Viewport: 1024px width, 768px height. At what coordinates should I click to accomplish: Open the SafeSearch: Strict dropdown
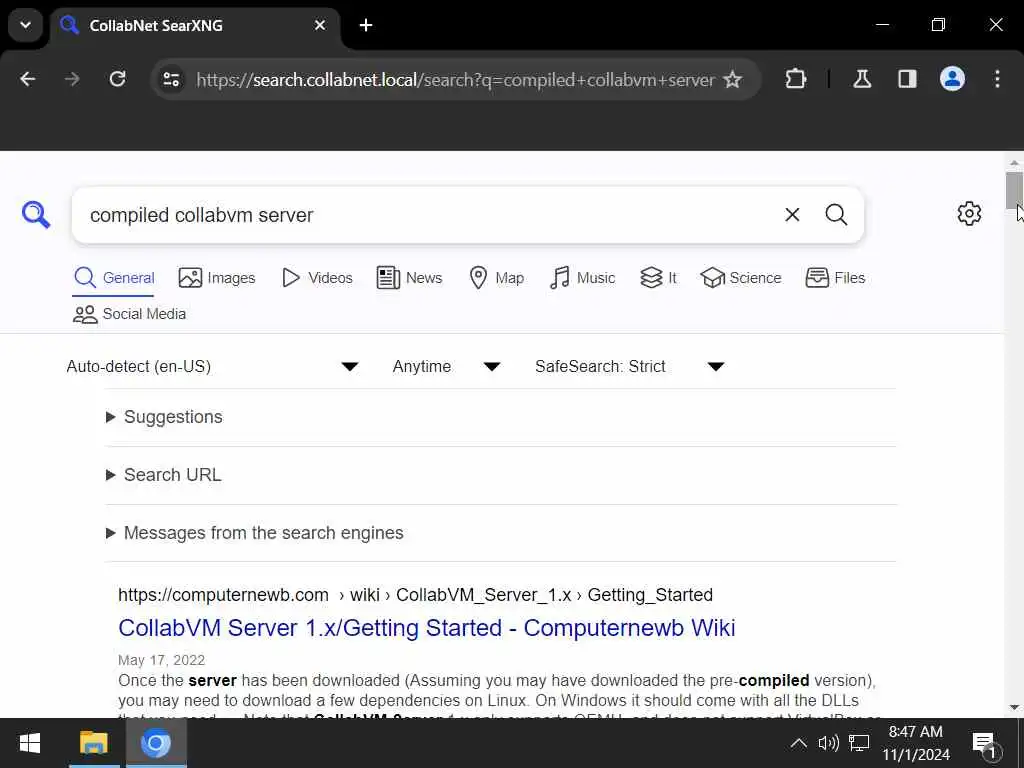coord(630,366)
